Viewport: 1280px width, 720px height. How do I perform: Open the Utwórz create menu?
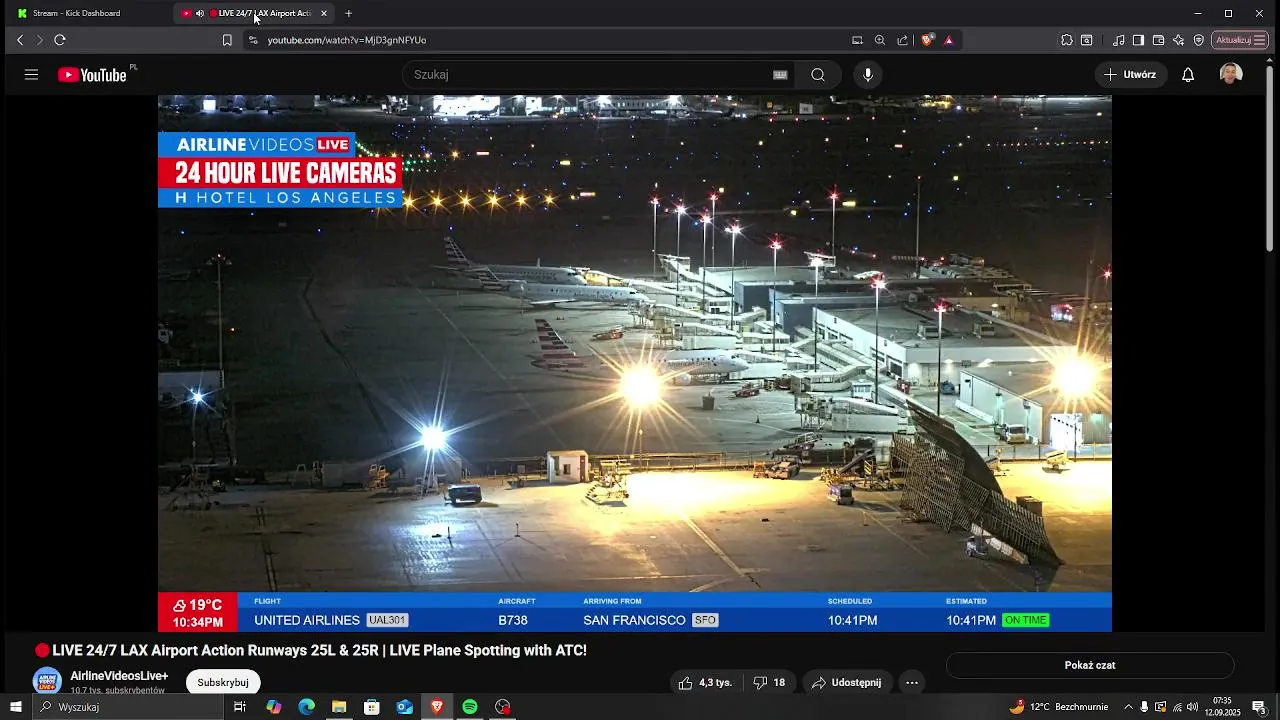pyautogui.click(x=1131, y=75)
